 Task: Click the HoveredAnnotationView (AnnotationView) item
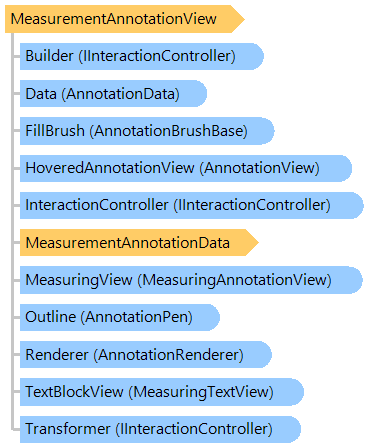[186, 168]
